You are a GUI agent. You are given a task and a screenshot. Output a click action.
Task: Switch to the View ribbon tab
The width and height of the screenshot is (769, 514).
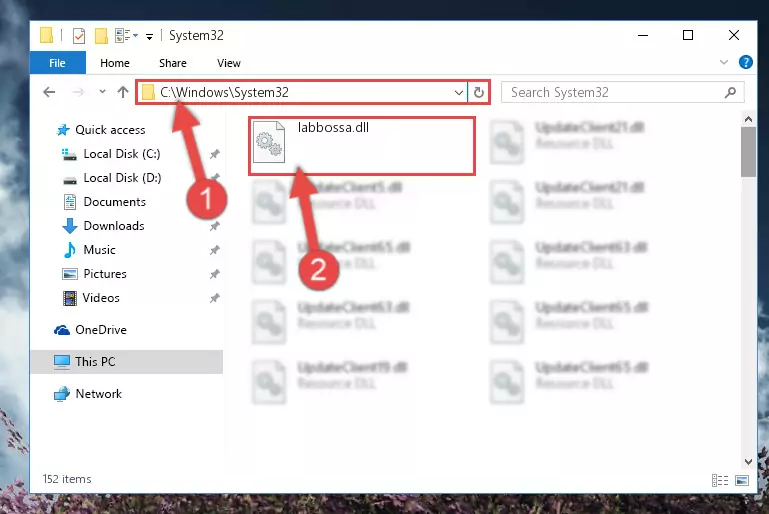[229, 63]
